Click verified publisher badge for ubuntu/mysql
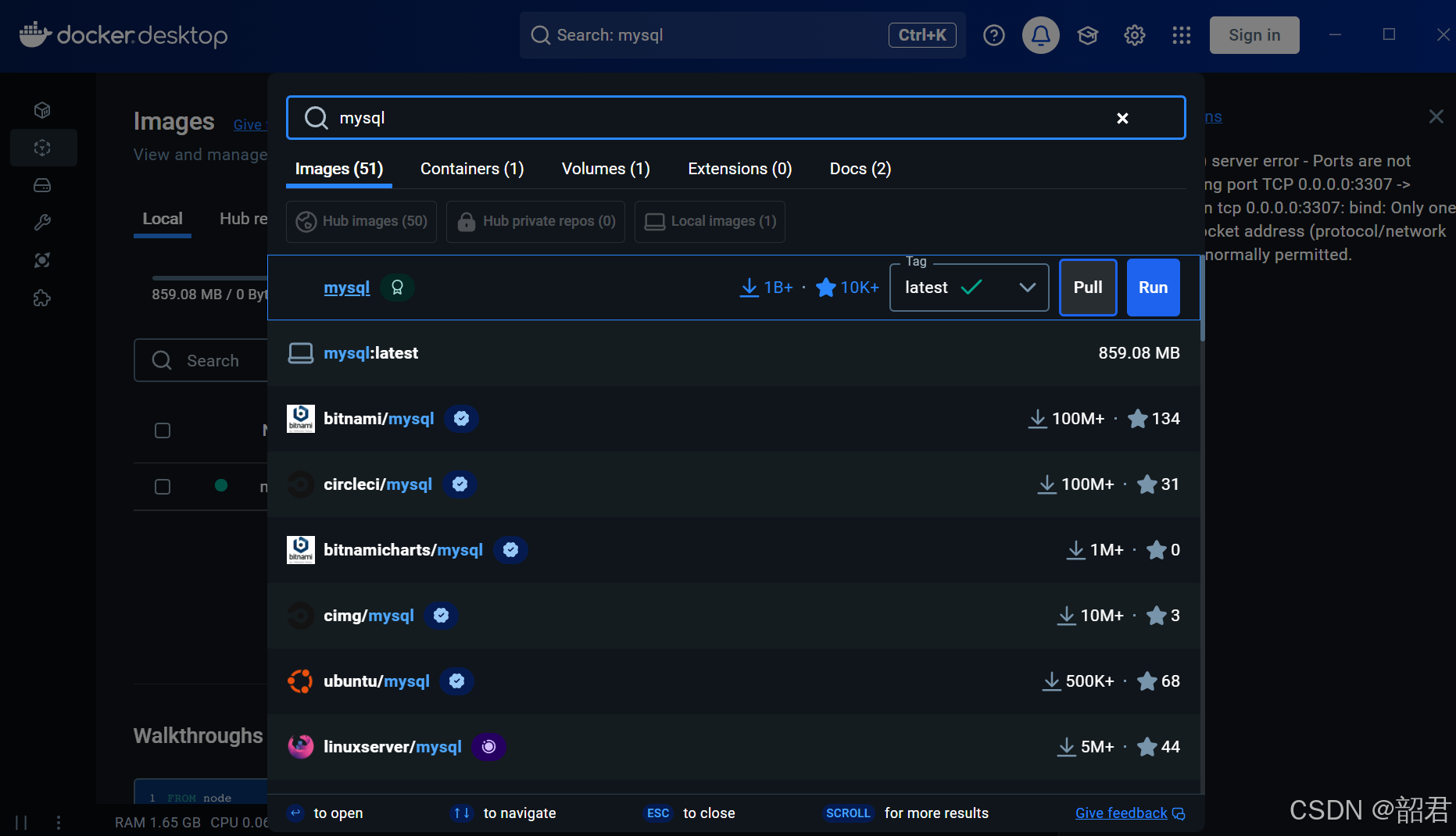 point(457,681)
